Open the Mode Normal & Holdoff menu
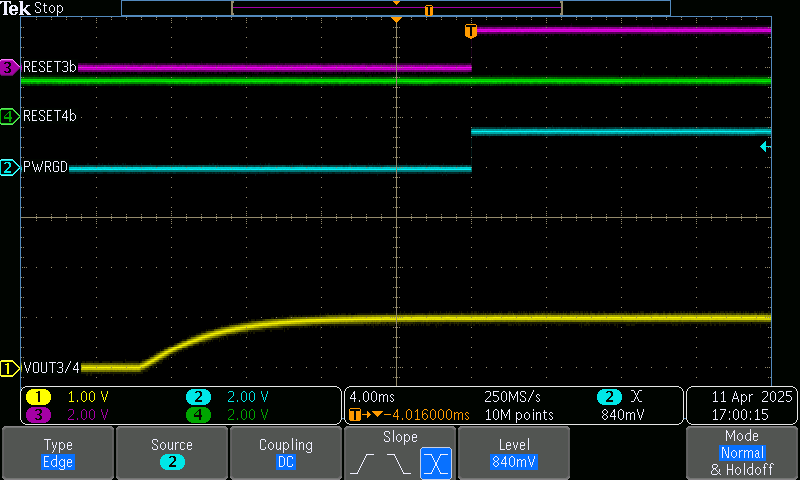This screenshot has width=800, height=480. 741,453
